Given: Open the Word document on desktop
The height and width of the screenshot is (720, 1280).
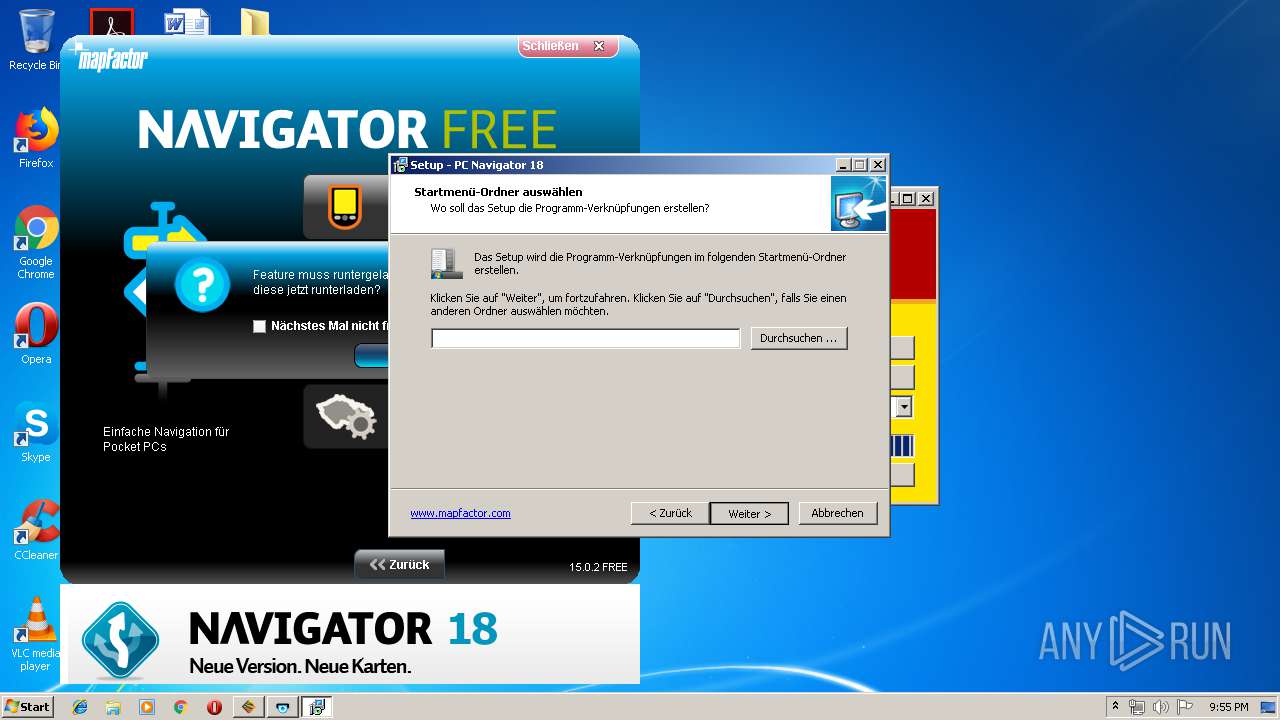Looking at the screenshot, I should (187, 21).
